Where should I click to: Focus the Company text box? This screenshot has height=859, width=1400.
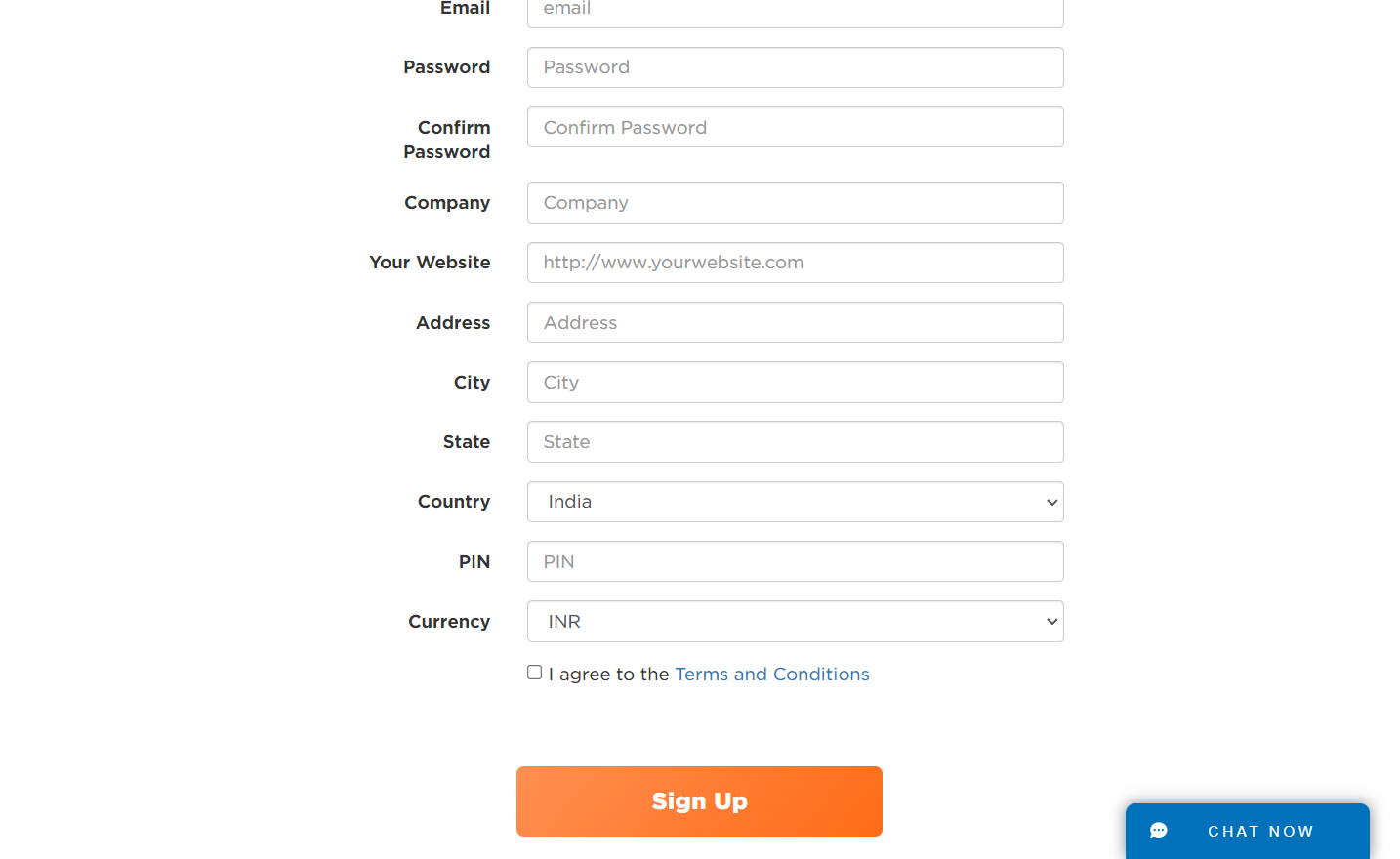click(795, 202)
